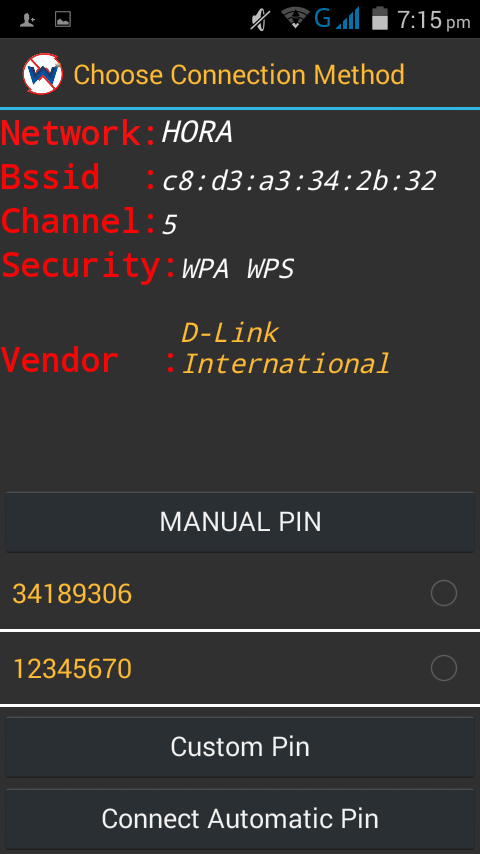The image size is (480, 854).
Task: Tap the WPS app logo icon
Action: coord(42,74)
